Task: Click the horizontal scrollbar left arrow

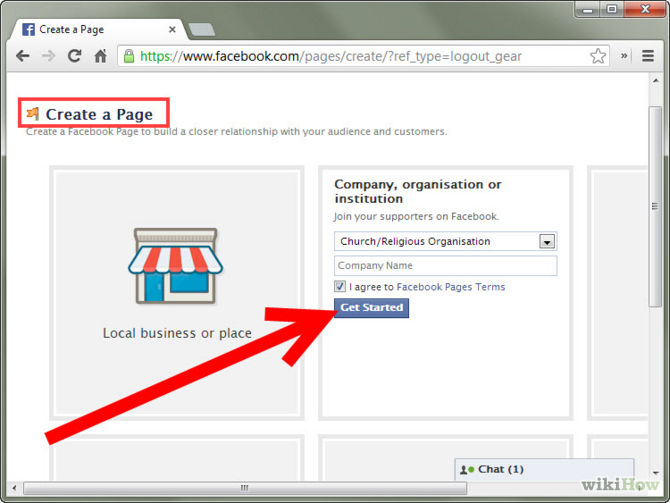Action: tap(14, 488)
